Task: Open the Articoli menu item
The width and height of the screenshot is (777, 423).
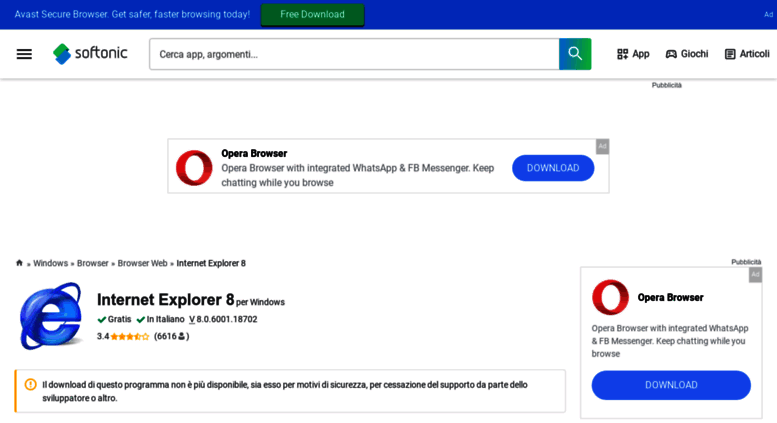Action: tap(747, 54)
